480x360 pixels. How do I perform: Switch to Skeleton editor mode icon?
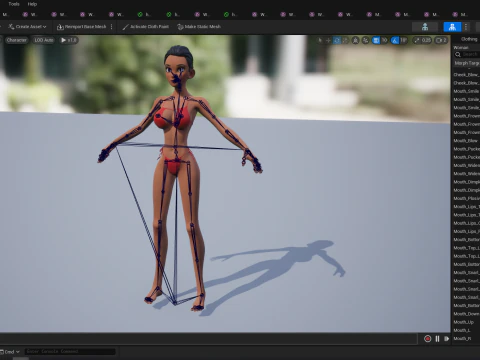click(x=425, y=27)
